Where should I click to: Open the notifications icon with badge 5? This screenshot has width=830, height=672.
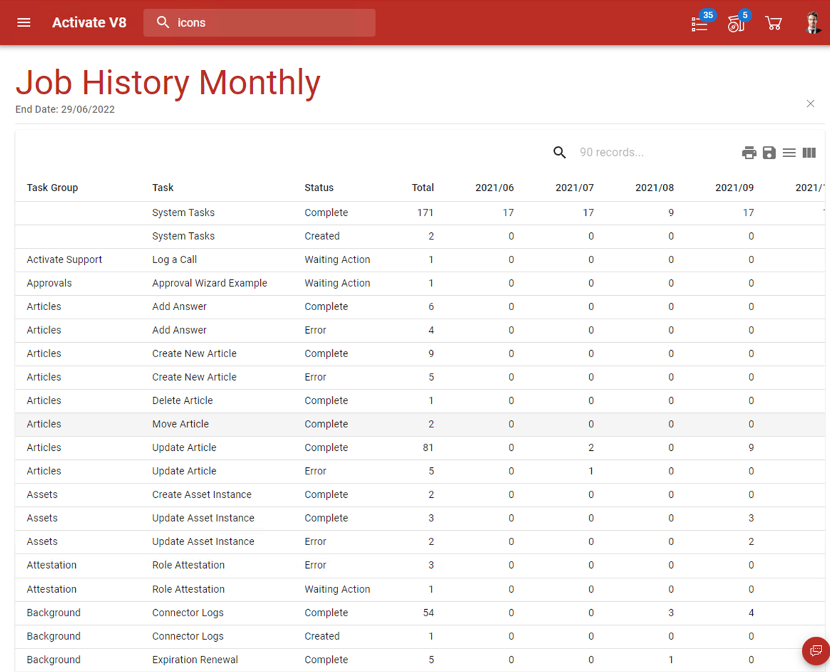(x=736, y=23)
